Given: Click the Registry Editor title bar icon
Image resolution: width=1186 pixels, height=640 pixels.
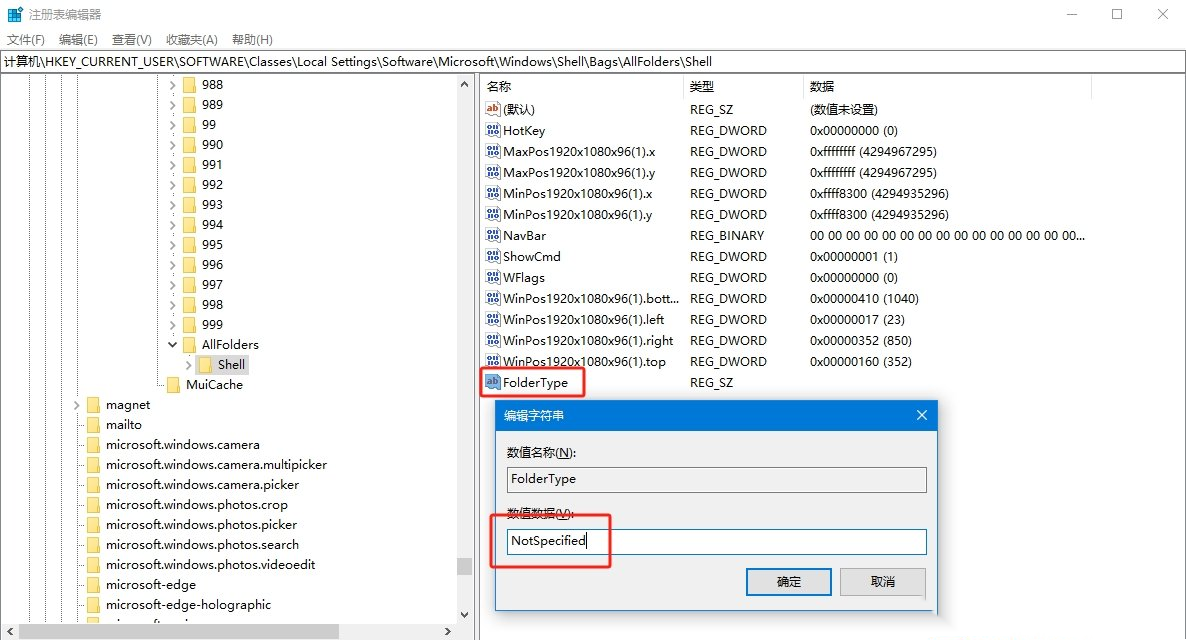Looking at the screenshot, I should point(13,14).
